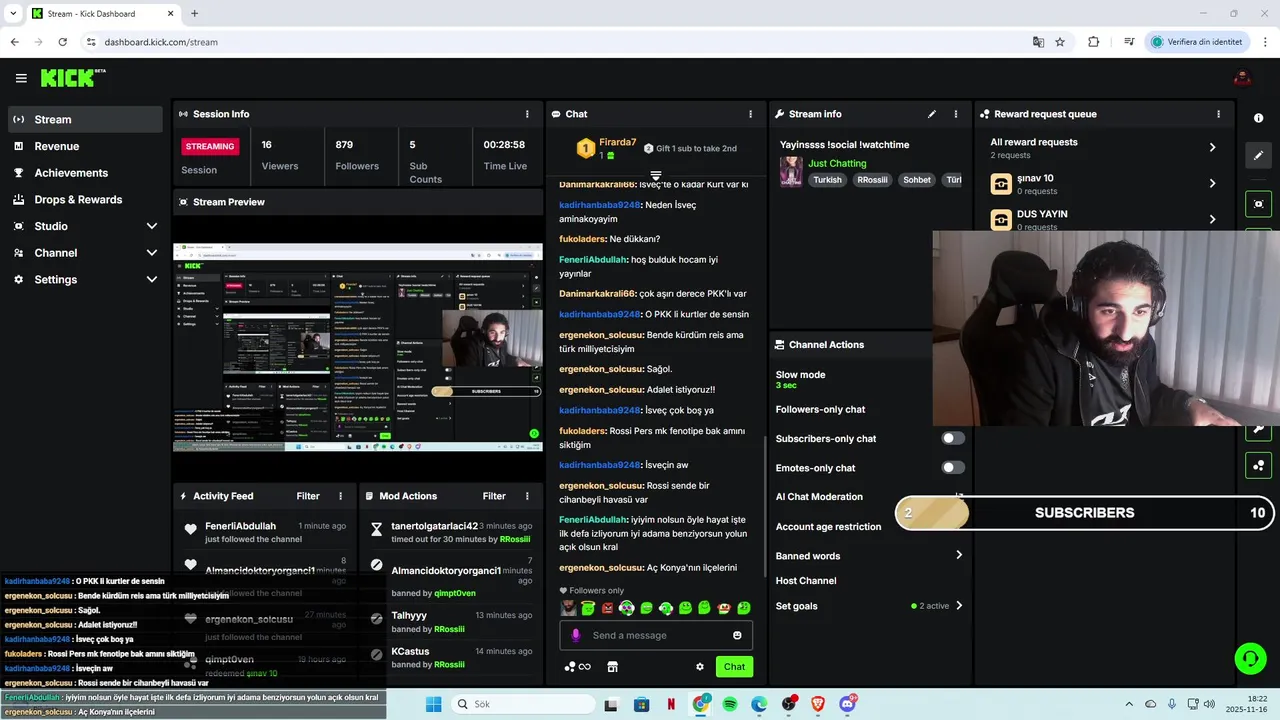1280x720 pixels.
Task: Open Mod Actions Filter dropdown
Action: (494, 496)
